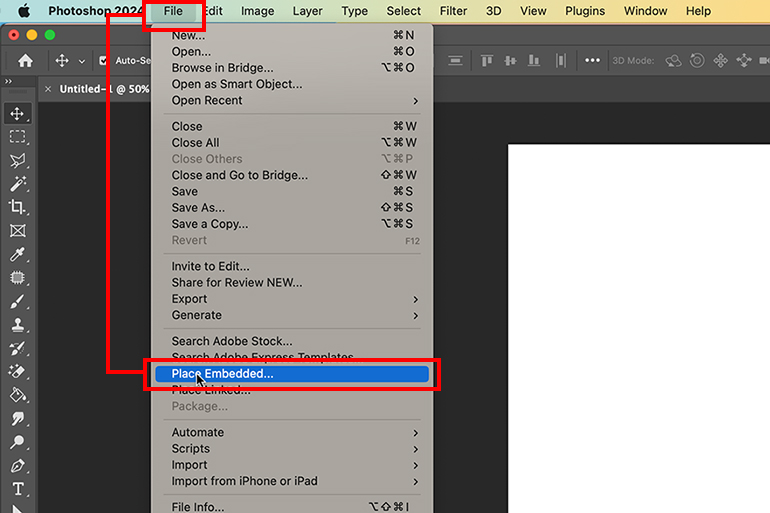Select the Magic Wand tool
The width and height of the screenshot is (770, 513).
tap(18, 184)
